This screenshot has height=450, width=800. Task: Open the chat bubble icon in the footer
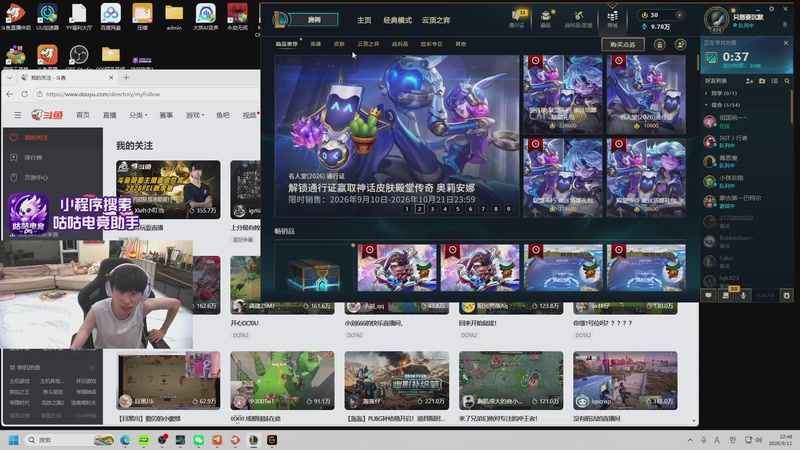point(709,295)
